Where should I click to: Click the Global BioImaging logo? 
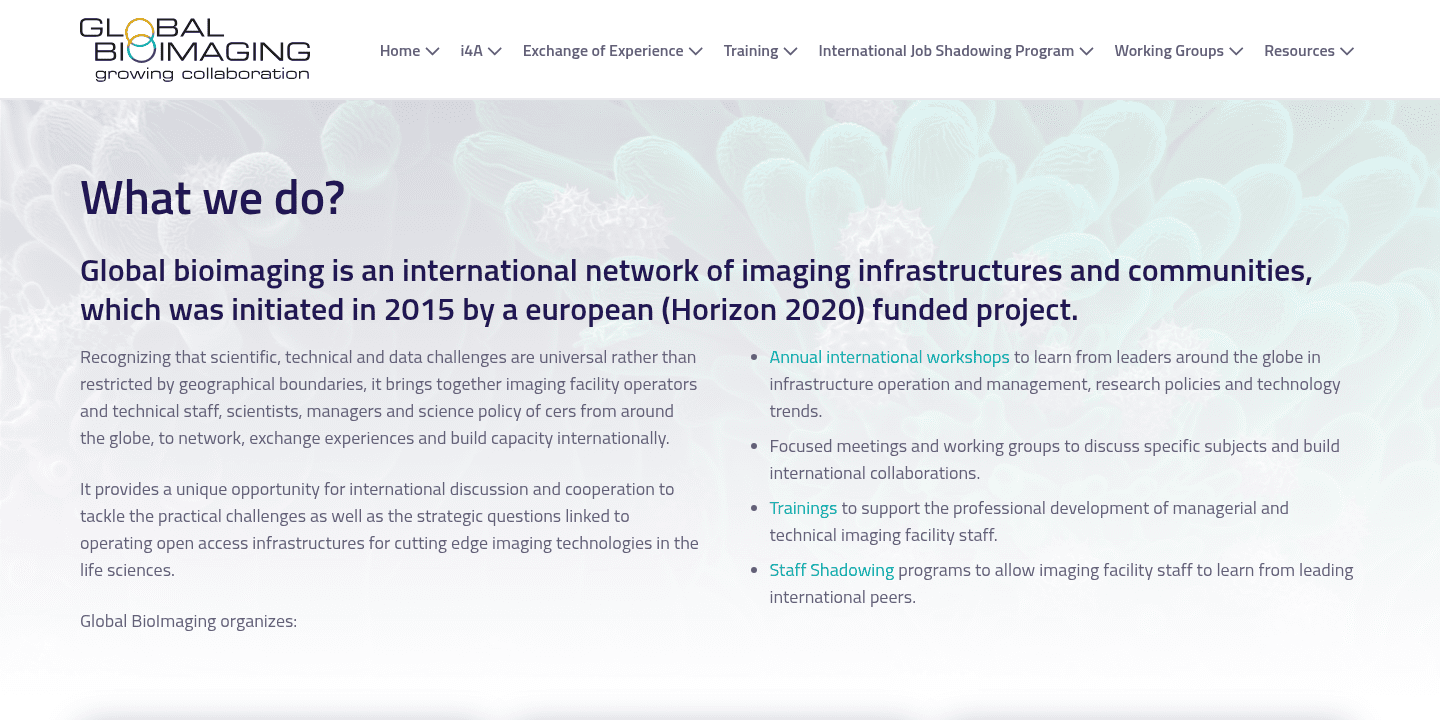195,48
